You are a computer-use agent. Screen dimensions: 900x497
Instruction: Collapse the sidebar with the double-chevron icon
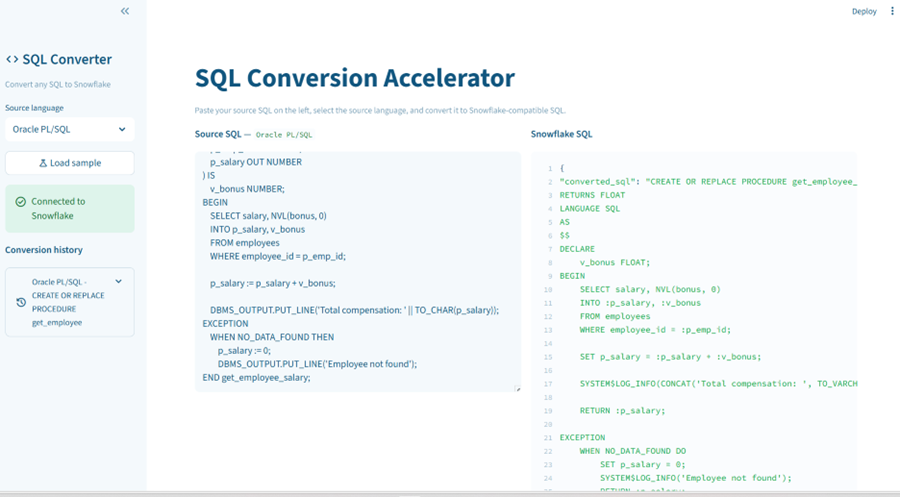(125, 11)
